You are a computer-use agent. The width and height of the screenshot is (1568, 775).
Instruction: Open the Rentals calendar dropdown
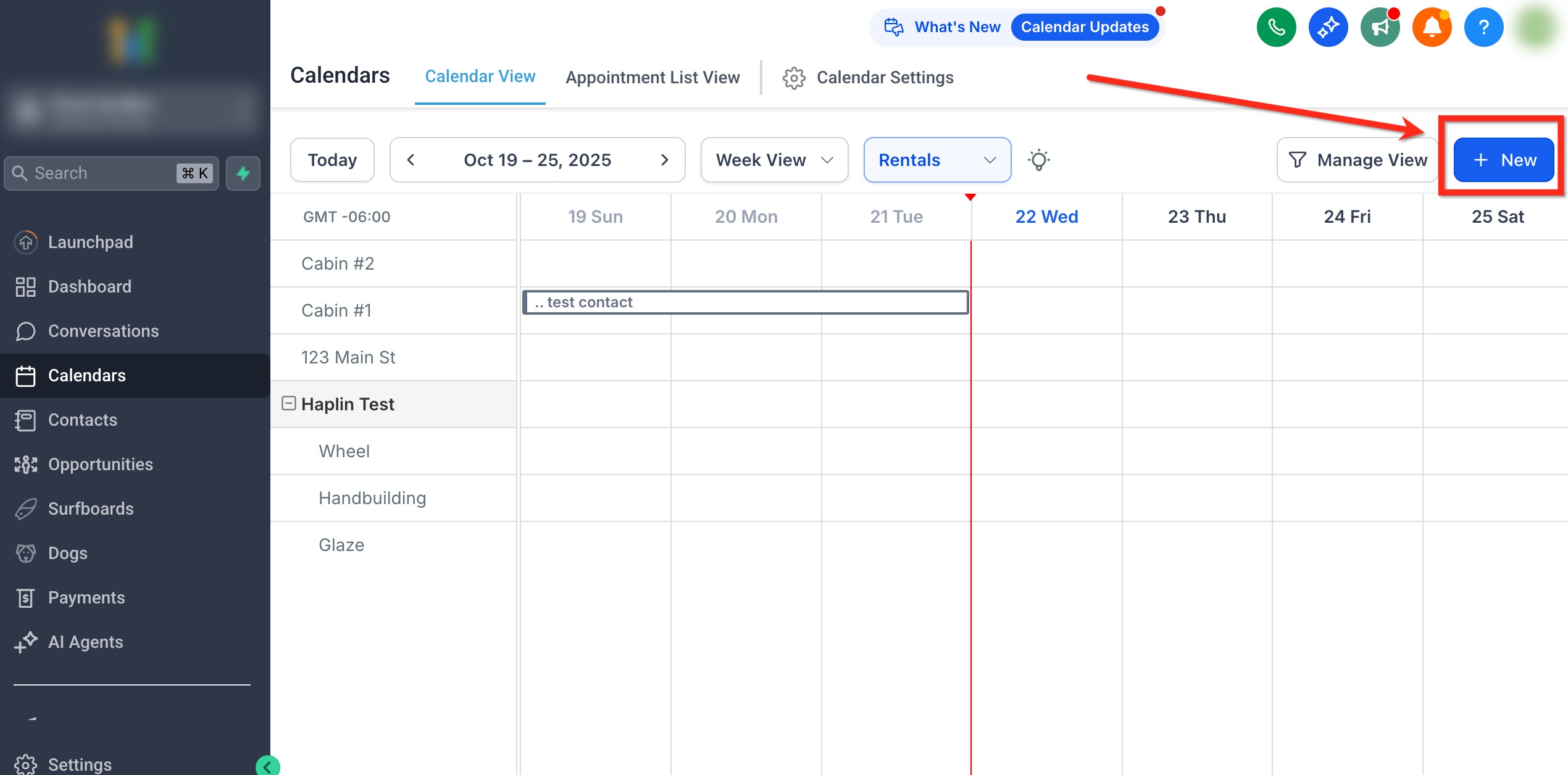click(936, 160)
